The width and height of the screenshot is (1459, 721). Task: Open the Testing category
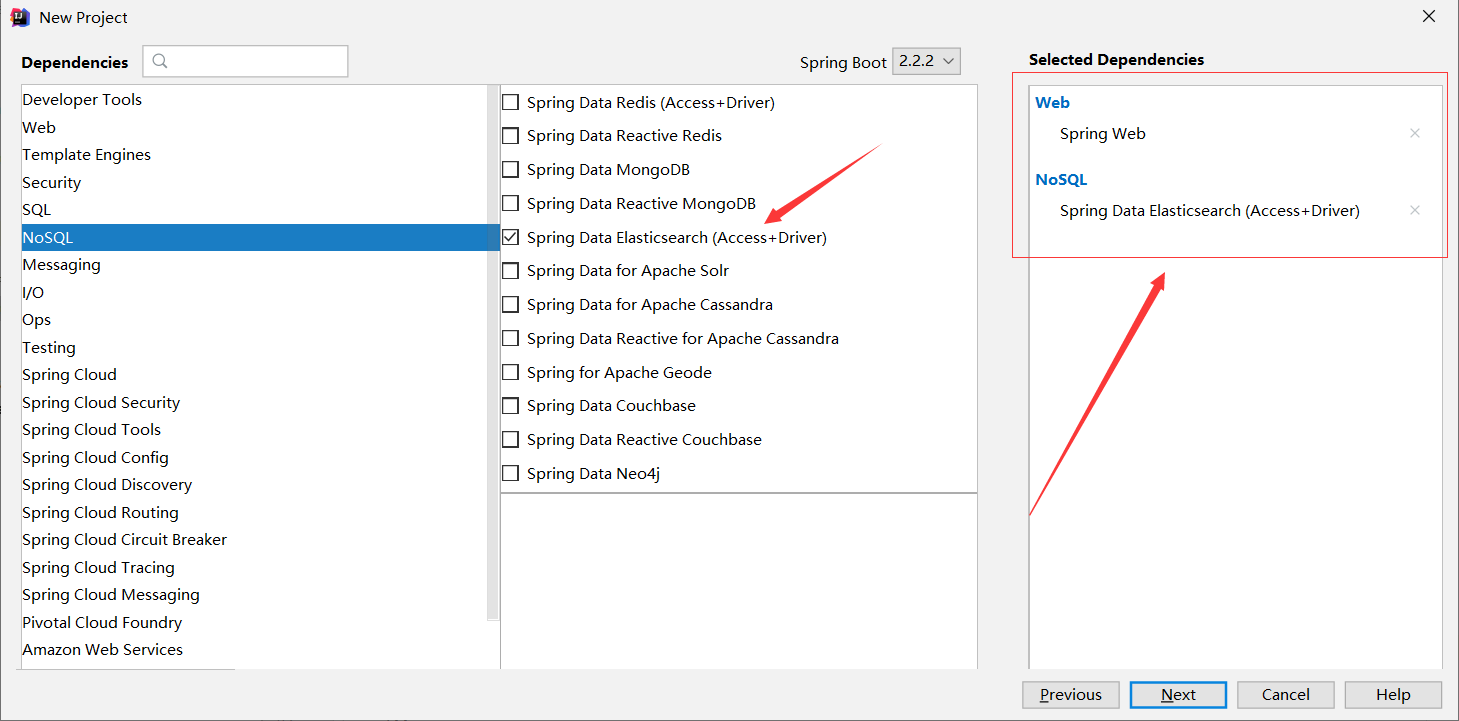48,347
